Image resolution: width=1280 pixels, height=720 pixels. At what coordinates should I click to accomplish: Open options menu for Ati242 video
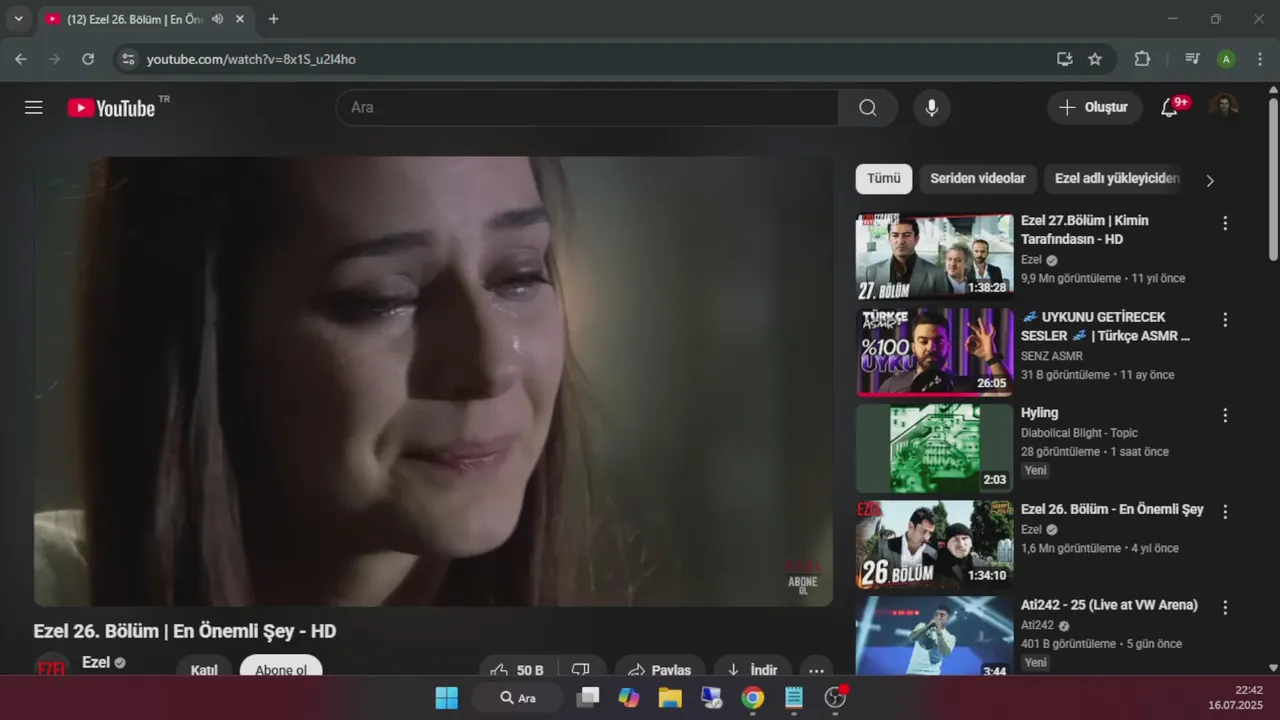point(1225,607)
